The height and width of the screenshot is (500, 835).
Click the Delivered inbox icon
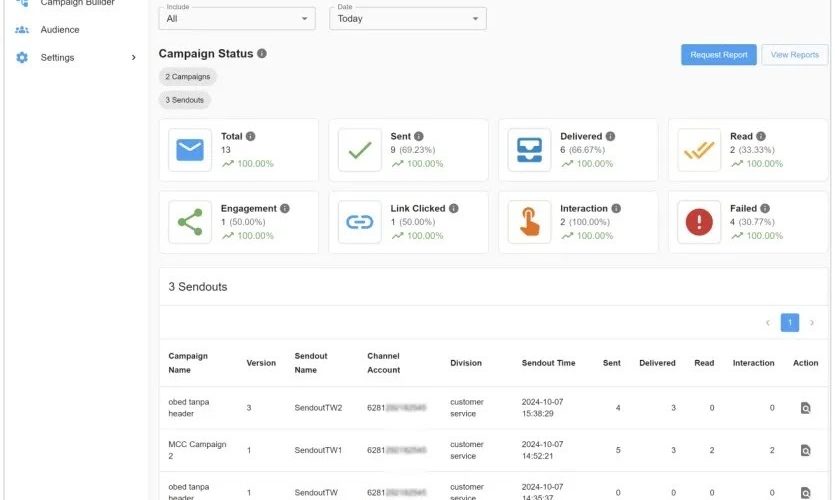[x=530, y=150]
